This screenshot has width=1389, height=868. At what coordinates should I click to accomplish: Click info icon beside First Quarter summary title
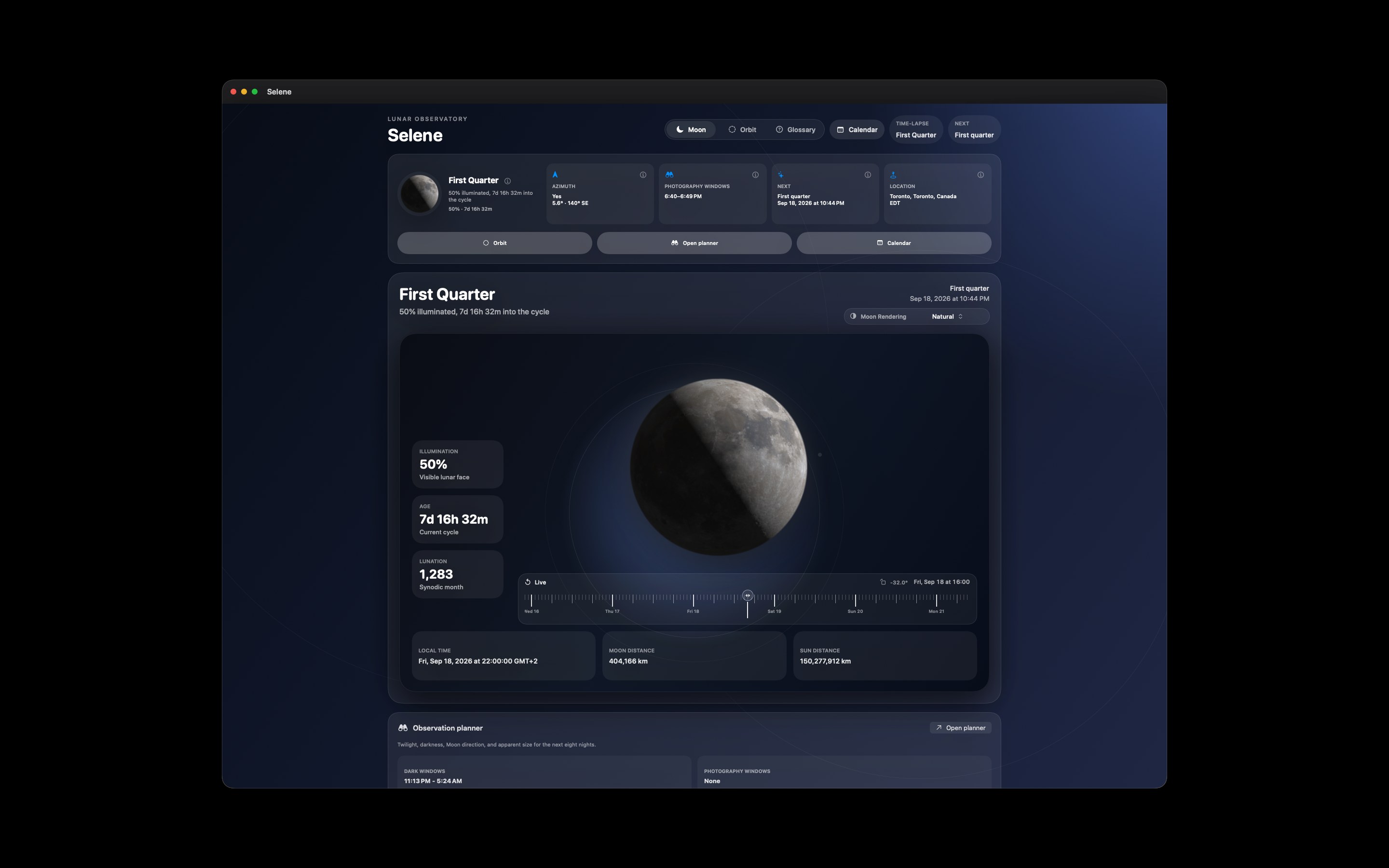click(x=507, y=181)
